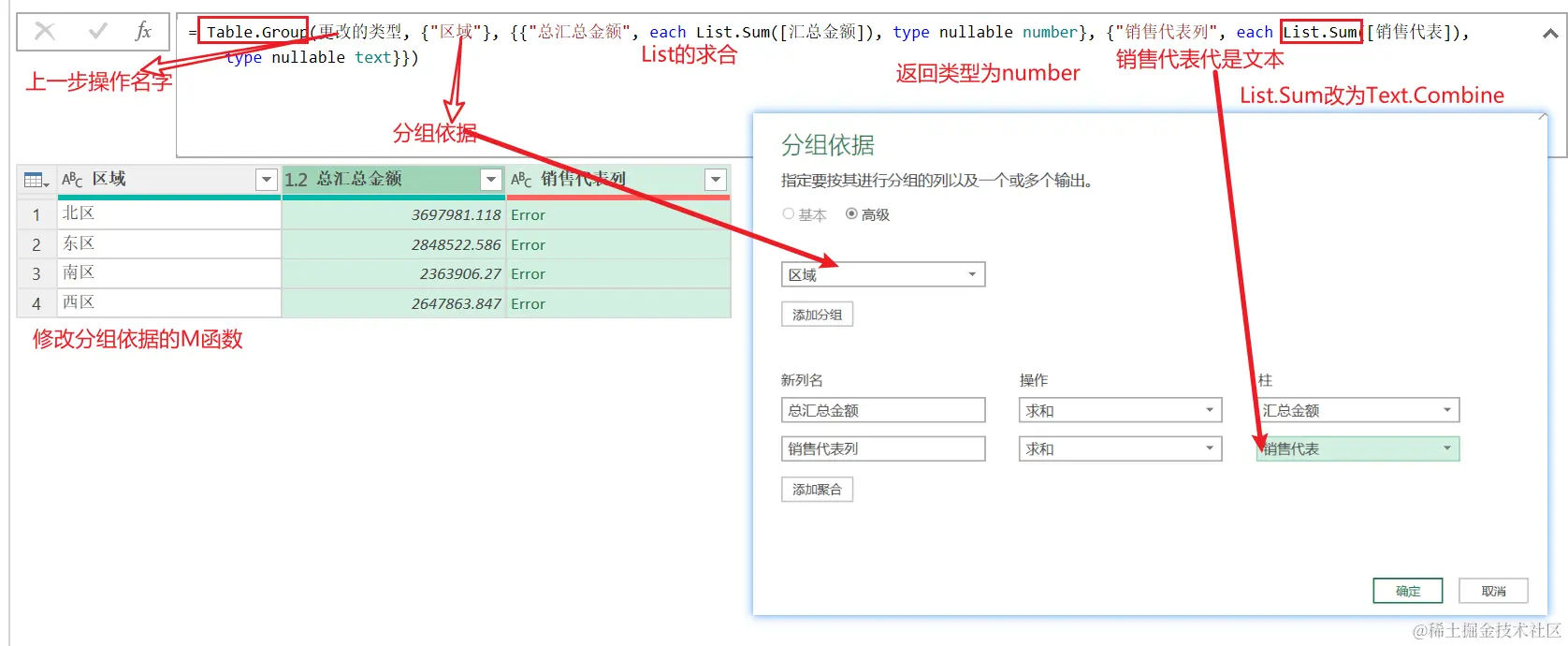Open the table corner menu icon
The width and height of the screenshot is (1568, 646).
click(x=36, y=180)
